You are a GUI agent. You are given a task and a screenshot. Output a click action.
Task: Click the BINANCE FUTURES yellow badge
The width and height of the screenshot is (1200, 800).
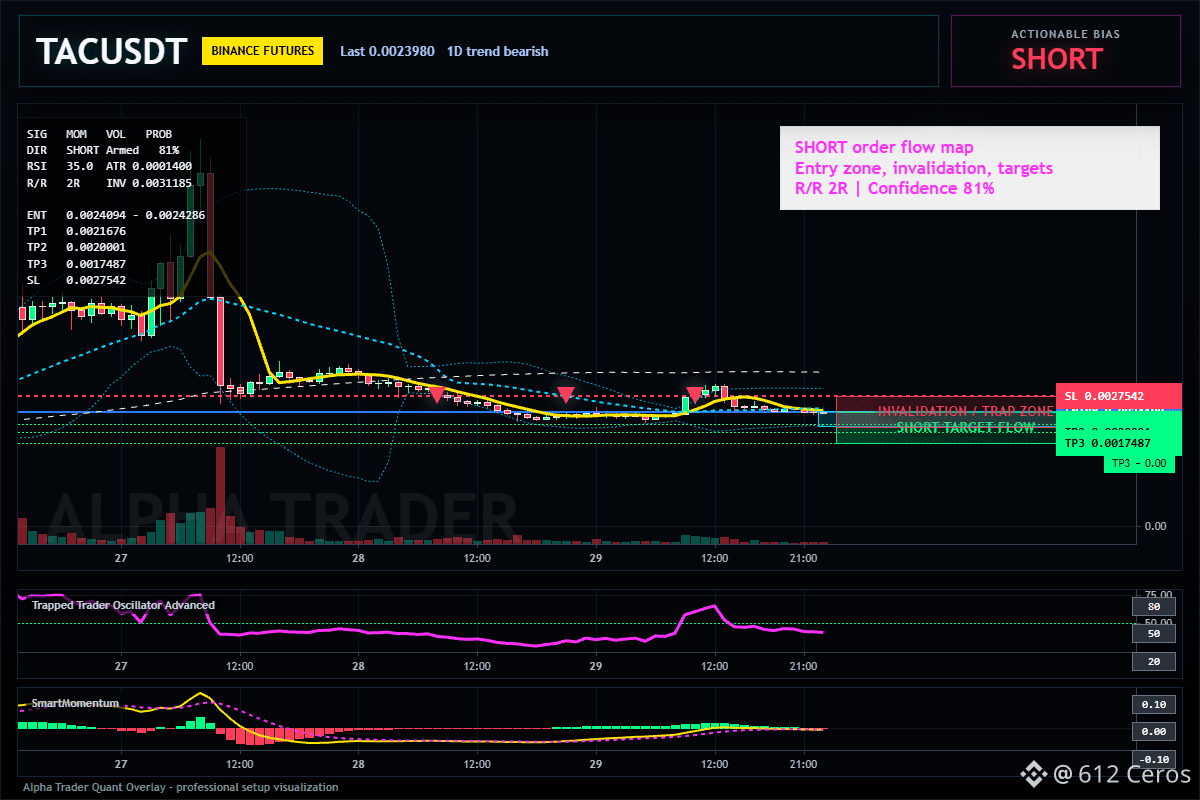coord(262,51)
